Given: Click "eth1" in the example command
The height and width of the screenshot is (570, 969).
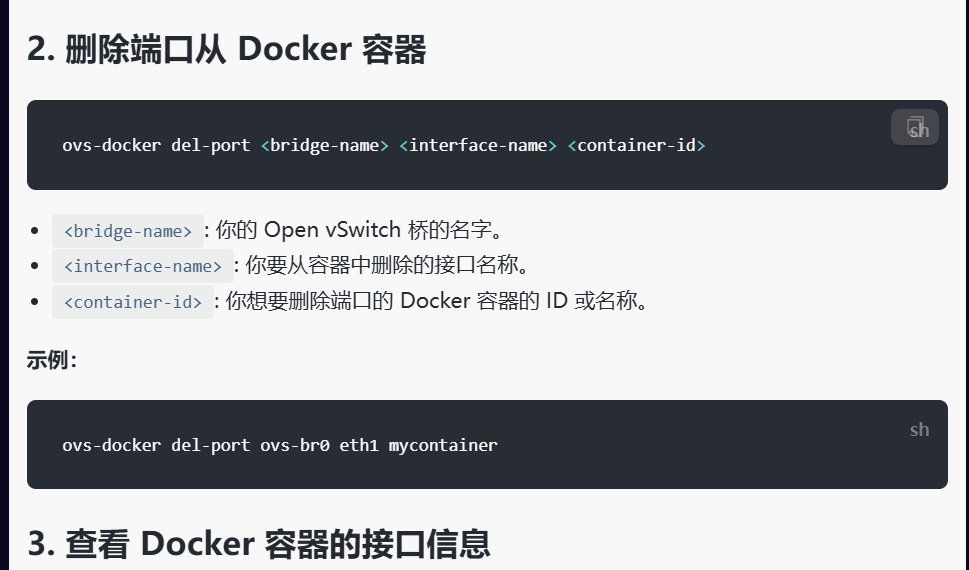Looking at the screenshot, I should (x=359, y=445).
